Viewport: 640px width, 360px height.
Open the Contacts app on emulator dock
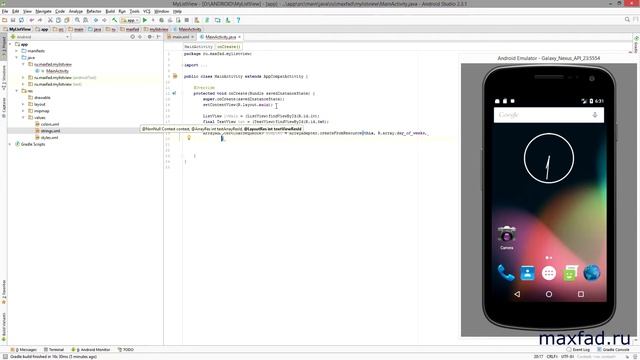[x=527, y=273]
